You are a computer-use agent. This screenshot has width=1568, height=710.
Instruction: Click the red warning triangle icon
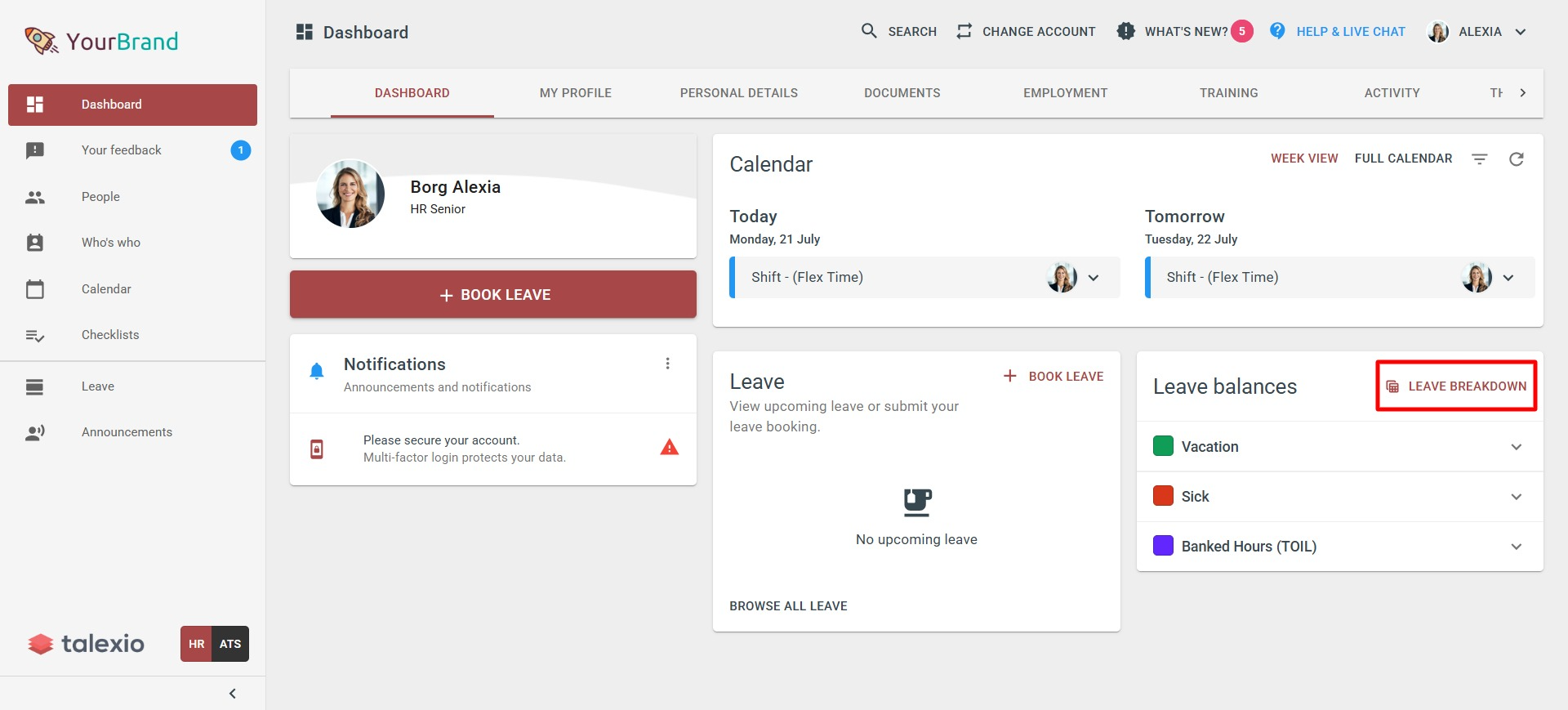669,447
